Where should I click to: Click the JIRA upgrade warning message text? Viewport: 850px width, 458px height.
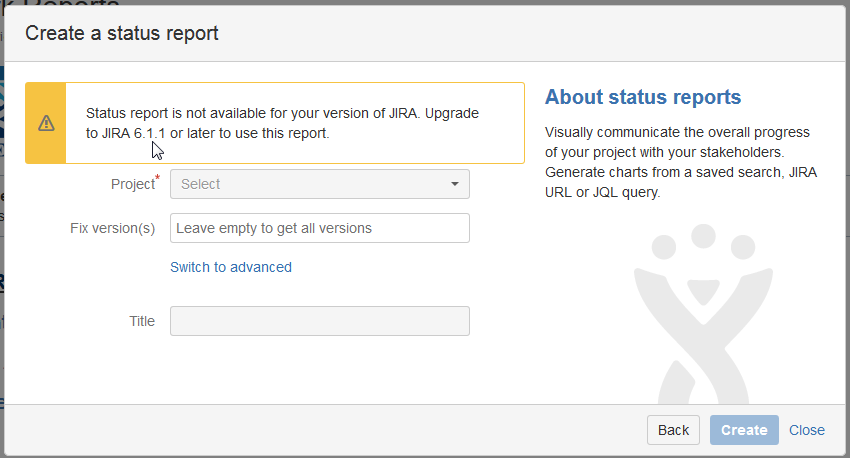(282, 123)
